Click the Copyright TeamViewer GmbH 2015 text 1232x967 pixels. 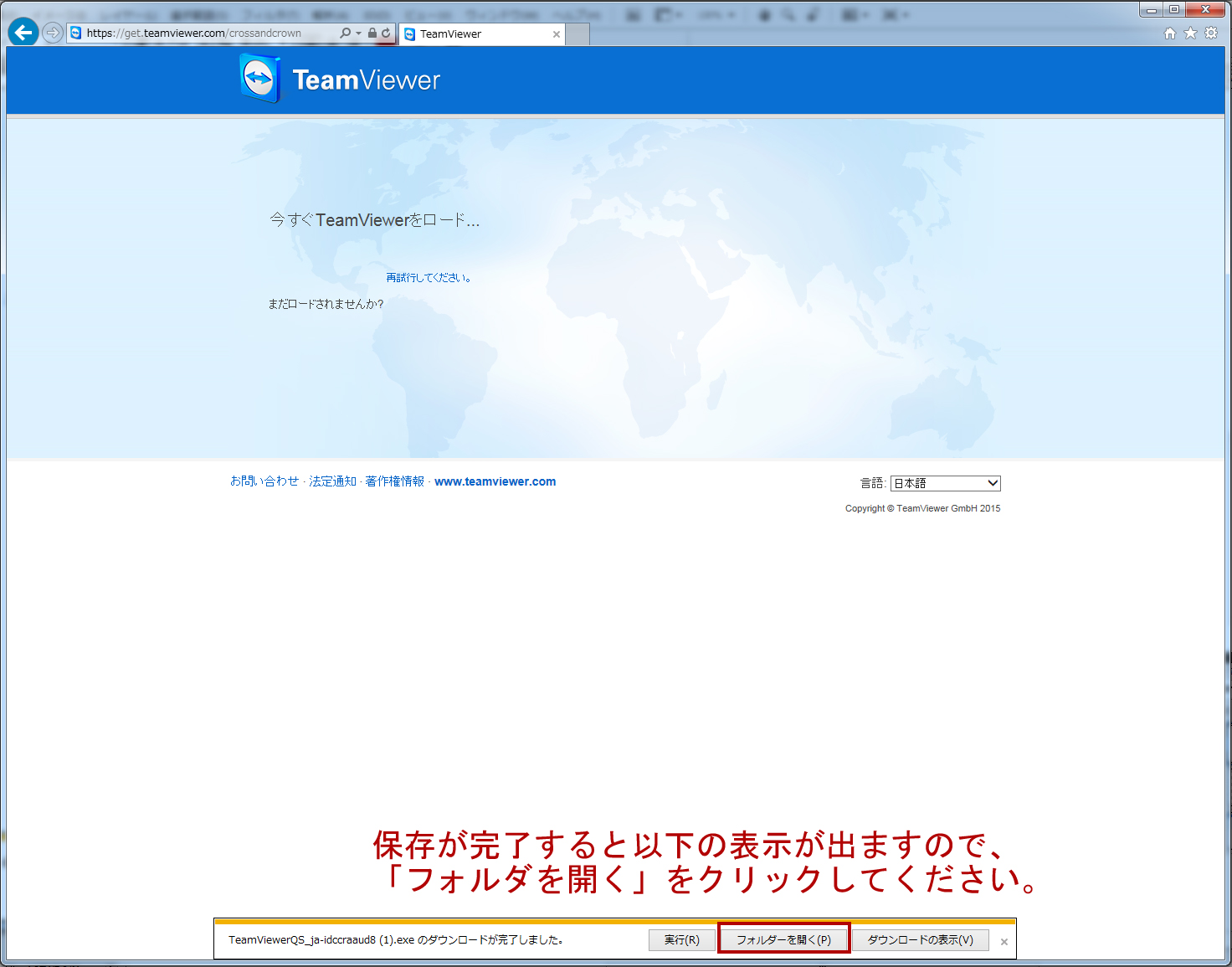(x=922, y=508)
